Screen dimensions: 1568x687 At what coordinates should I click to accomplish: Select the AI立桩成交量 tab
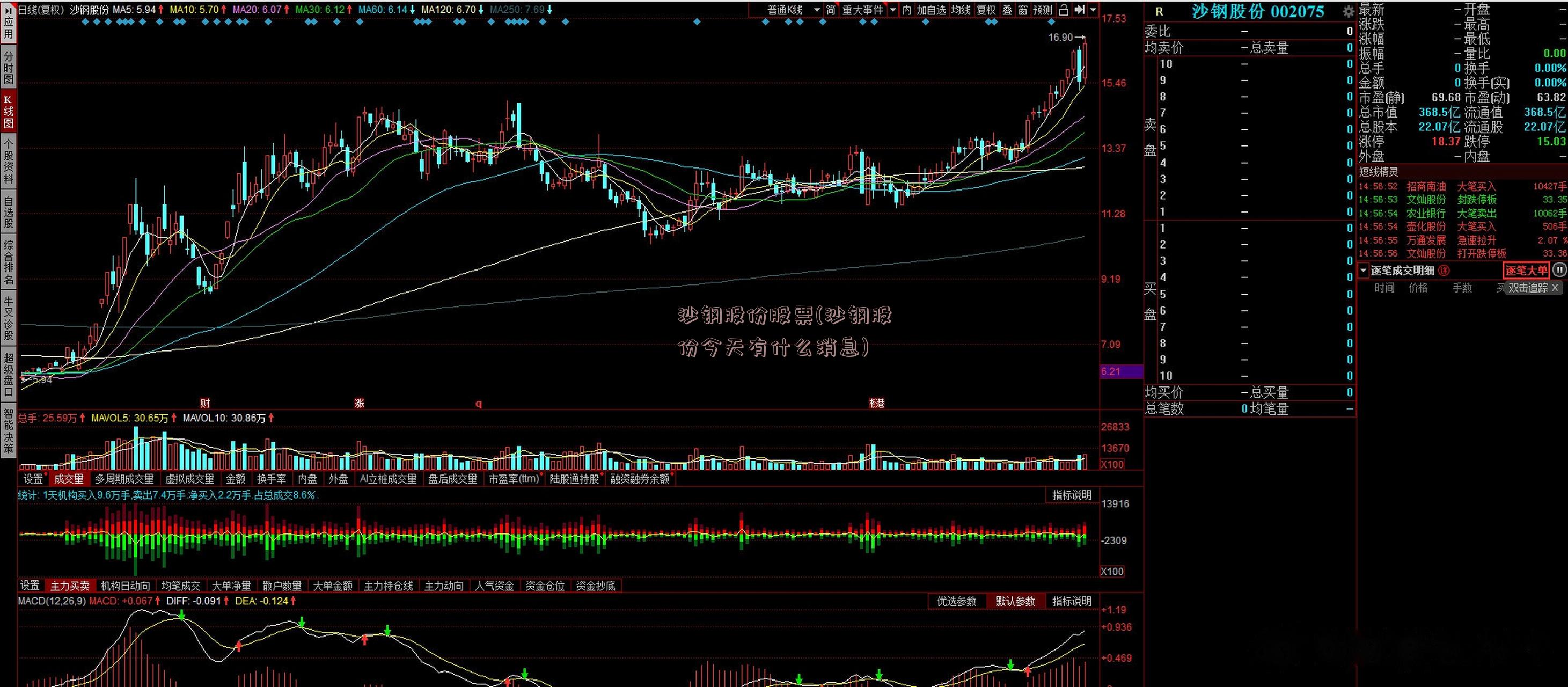388,479
